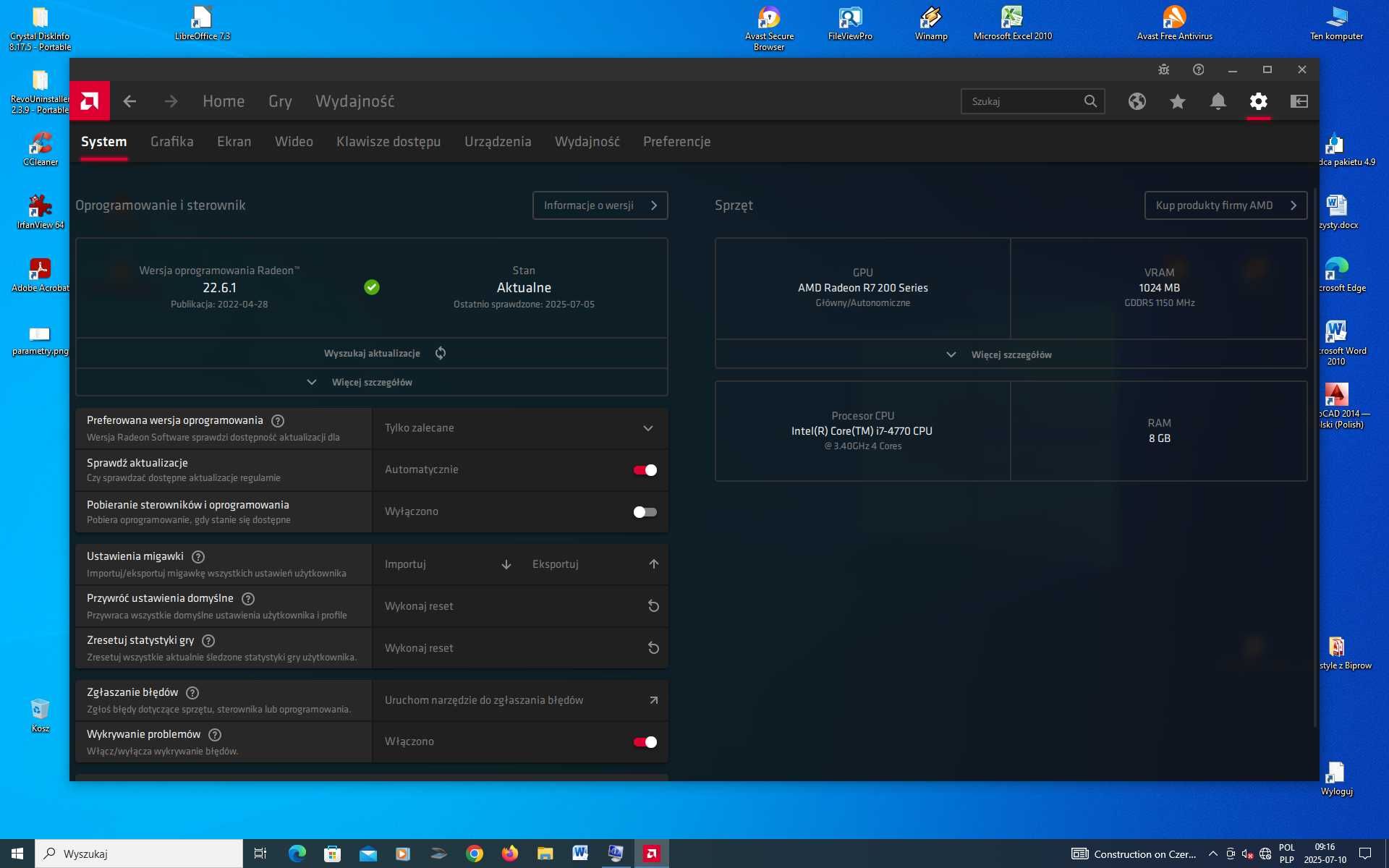1389x868 pixels.
Task: Click help icon beside Wykrywanie problemów
Action: point(215,734)
